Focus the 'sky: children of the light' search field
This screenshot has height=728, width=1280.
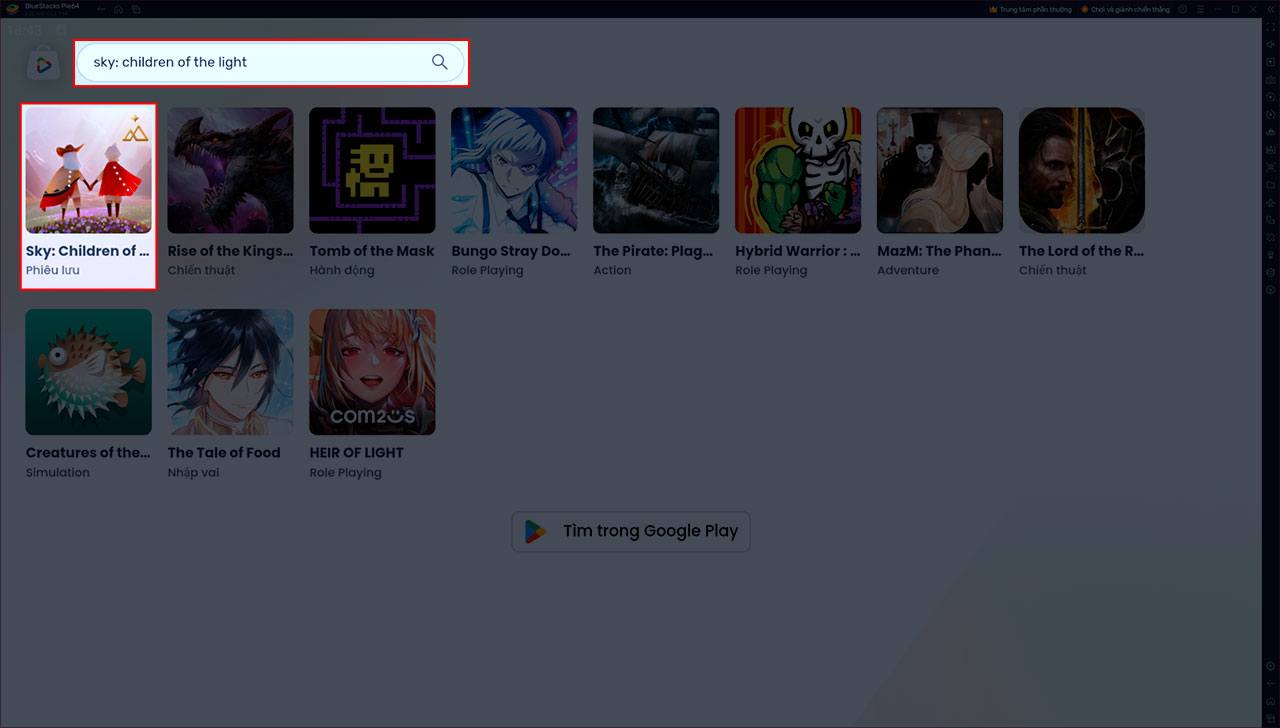coord(270,62)
